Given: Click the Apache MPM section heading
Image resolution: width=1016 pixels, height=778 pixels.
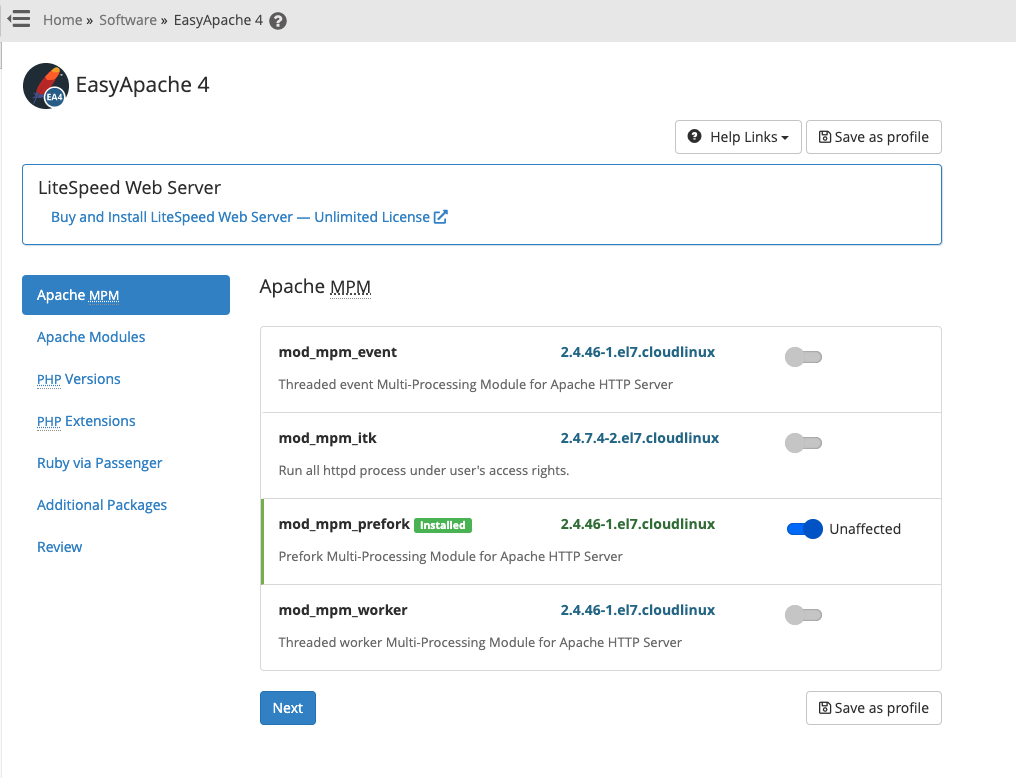Looking at the screenshot, I should click(x=316, y=286).
